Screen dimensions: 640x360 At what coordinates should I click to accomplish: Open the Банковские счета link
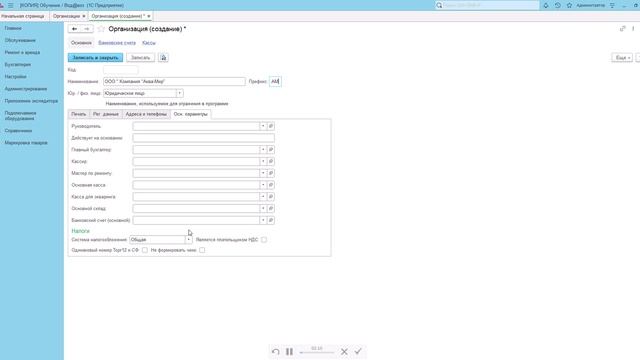(x=117, y=43)
